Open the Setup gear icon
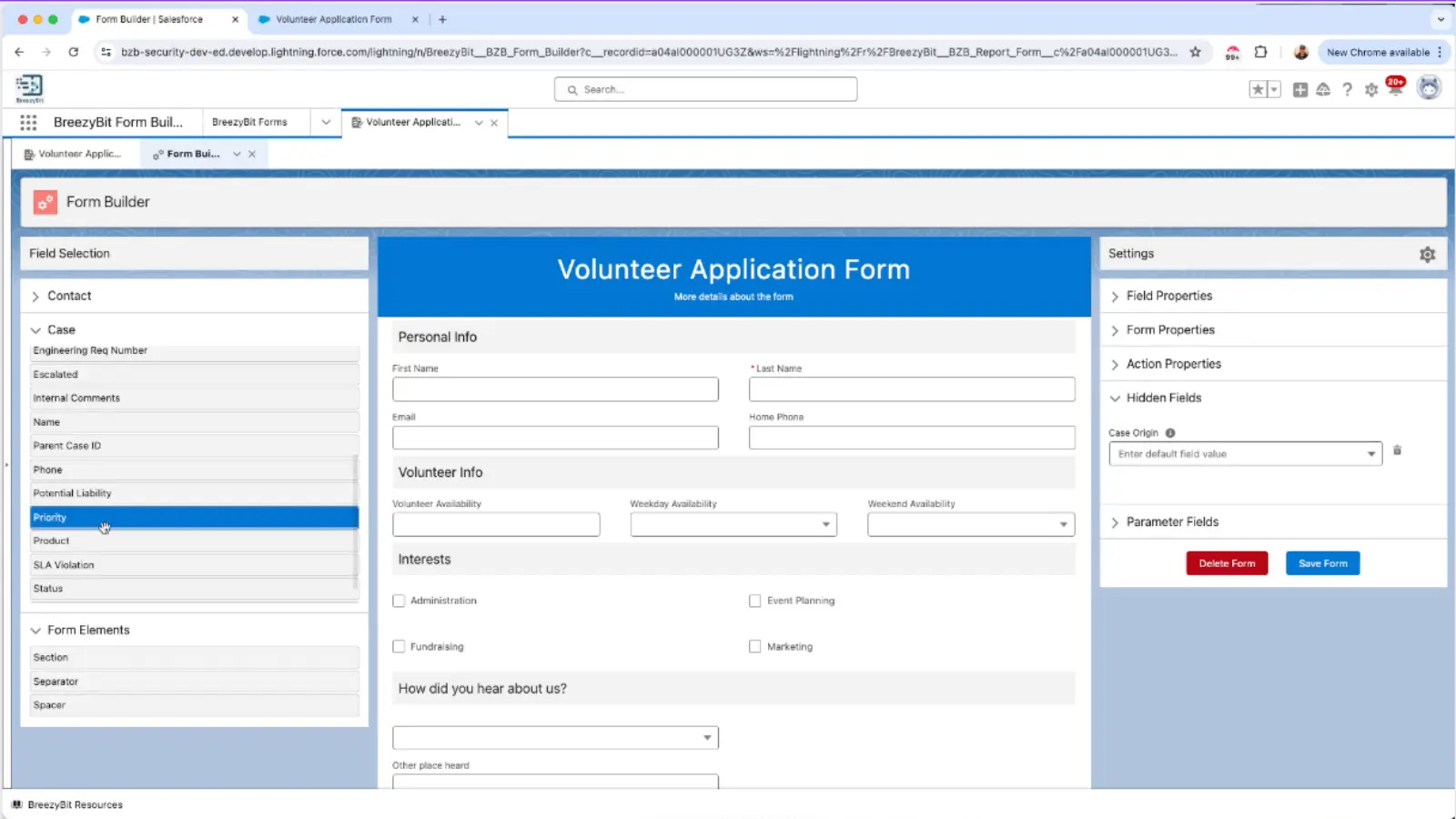Screen dimensions: 1456x819 click(1371, 89)
